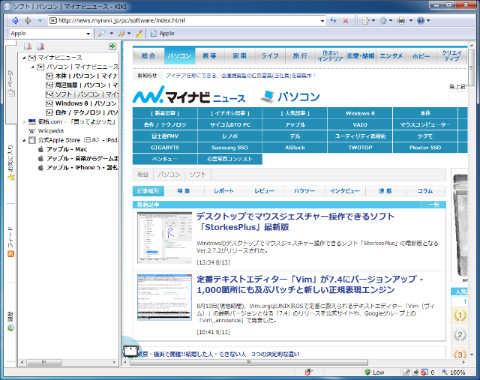Click the red status bar icon
The width and height of the screenshot is (480, 380).
tap(309, 372)
